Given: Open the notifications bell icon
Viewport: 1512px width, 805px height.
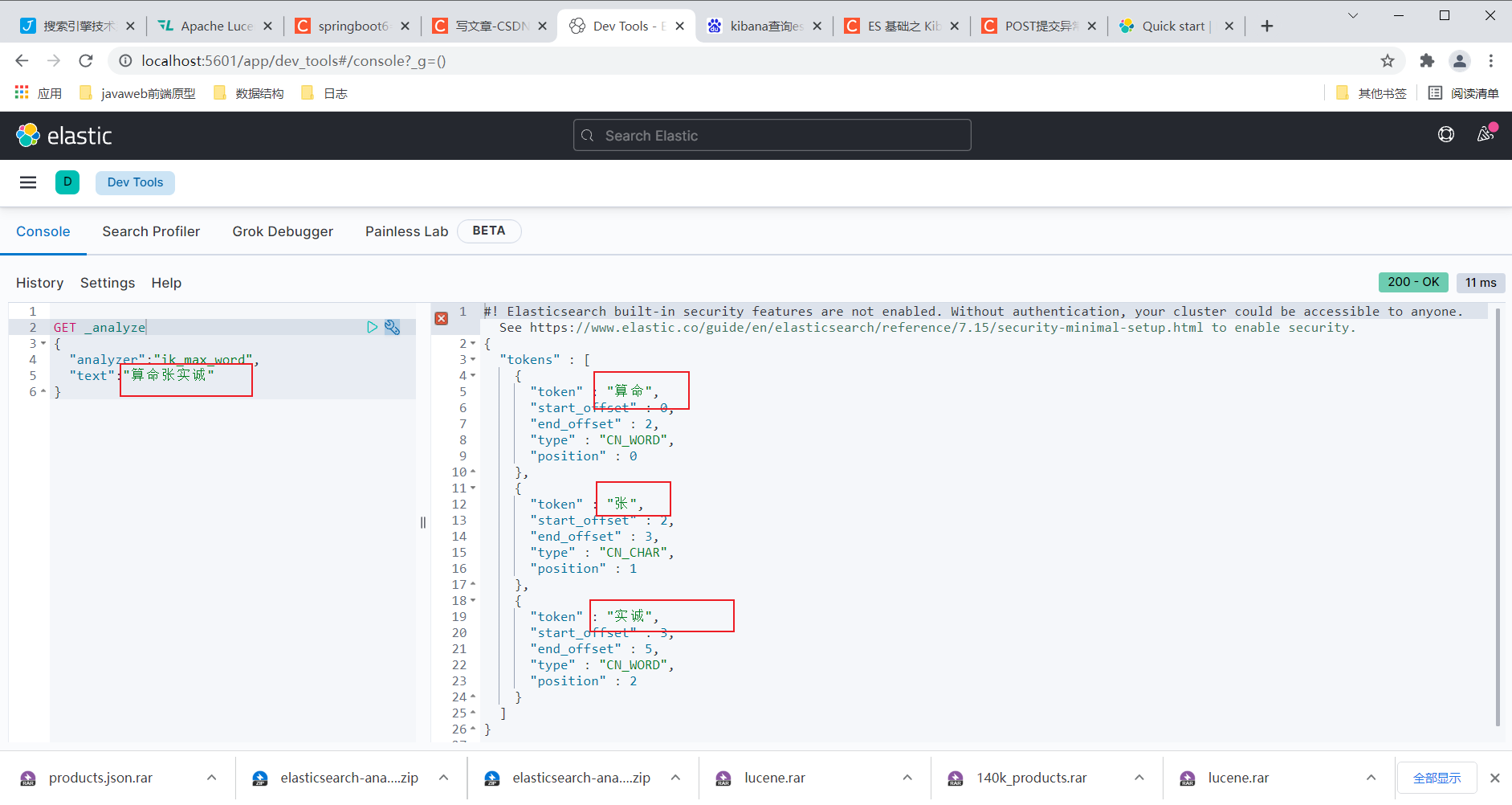Looking at the screenshot, I should point(1485,134).
